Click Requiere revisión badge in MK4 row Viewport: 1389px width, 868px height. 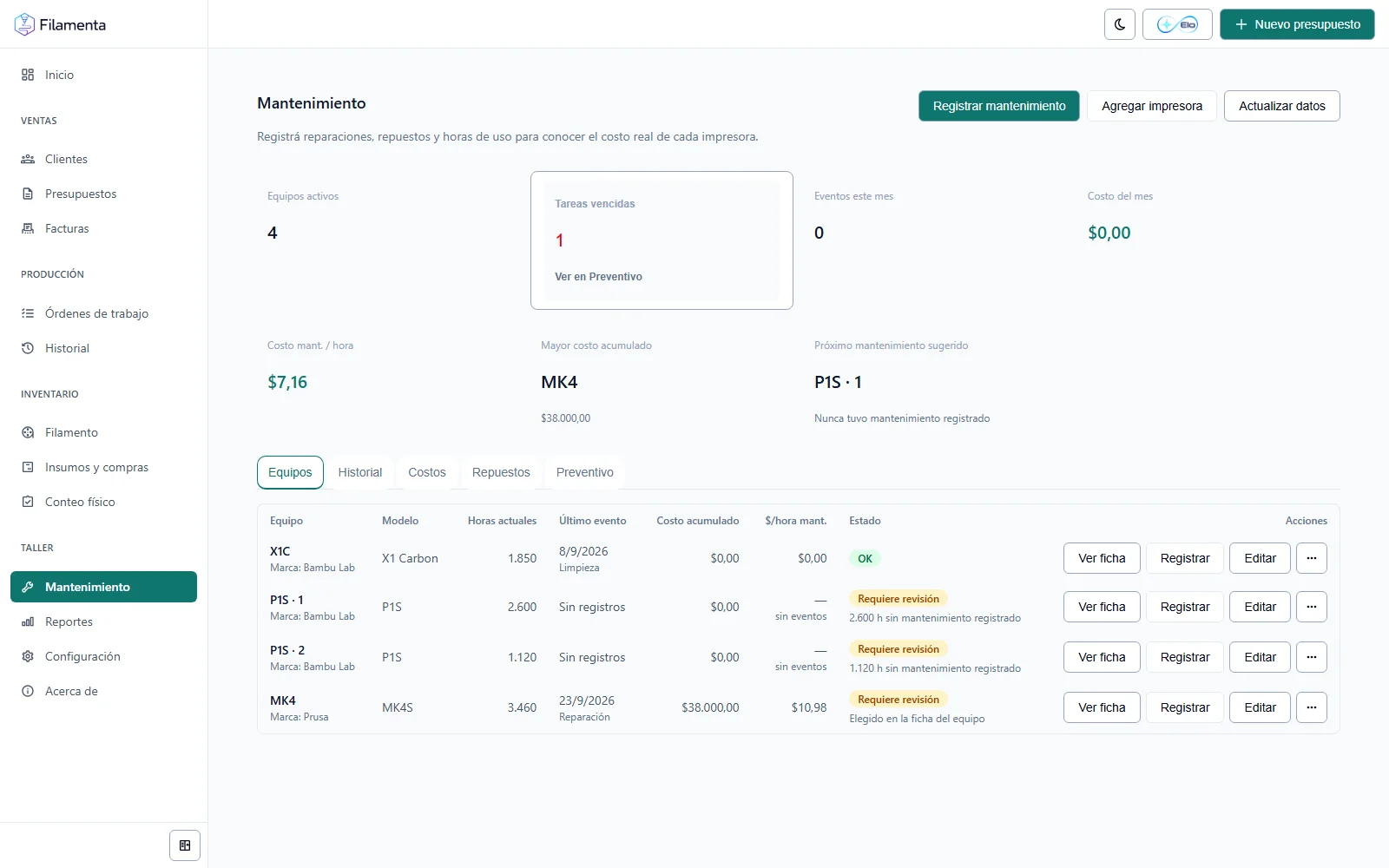(899, 700)
